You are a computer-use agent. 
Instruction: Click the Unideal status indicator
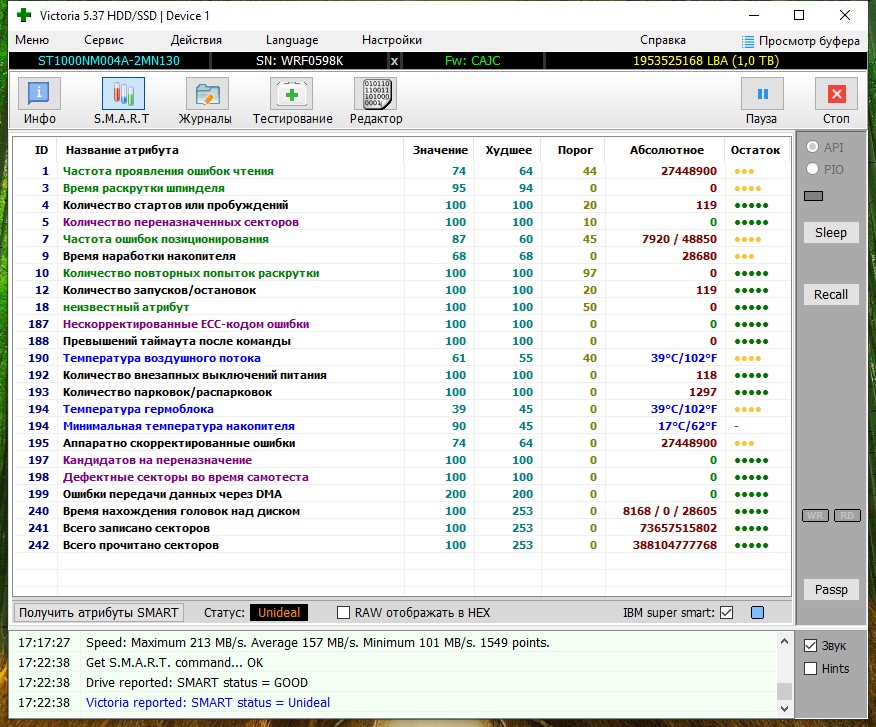[x=279, y=613]
